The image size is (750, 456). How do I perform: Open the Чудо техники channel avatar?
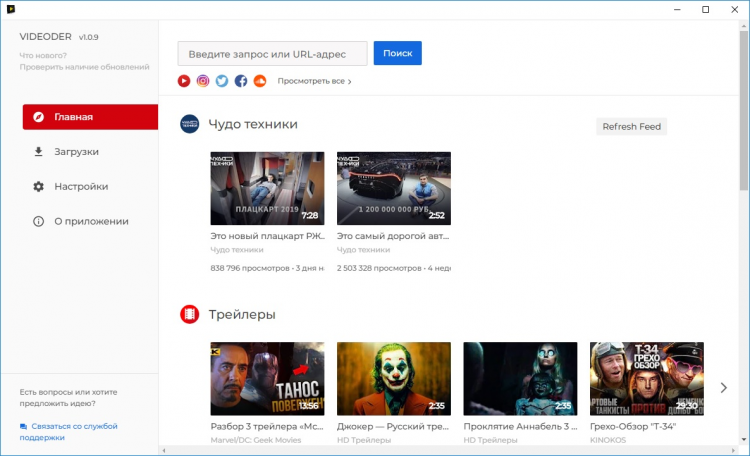point(189,124)
